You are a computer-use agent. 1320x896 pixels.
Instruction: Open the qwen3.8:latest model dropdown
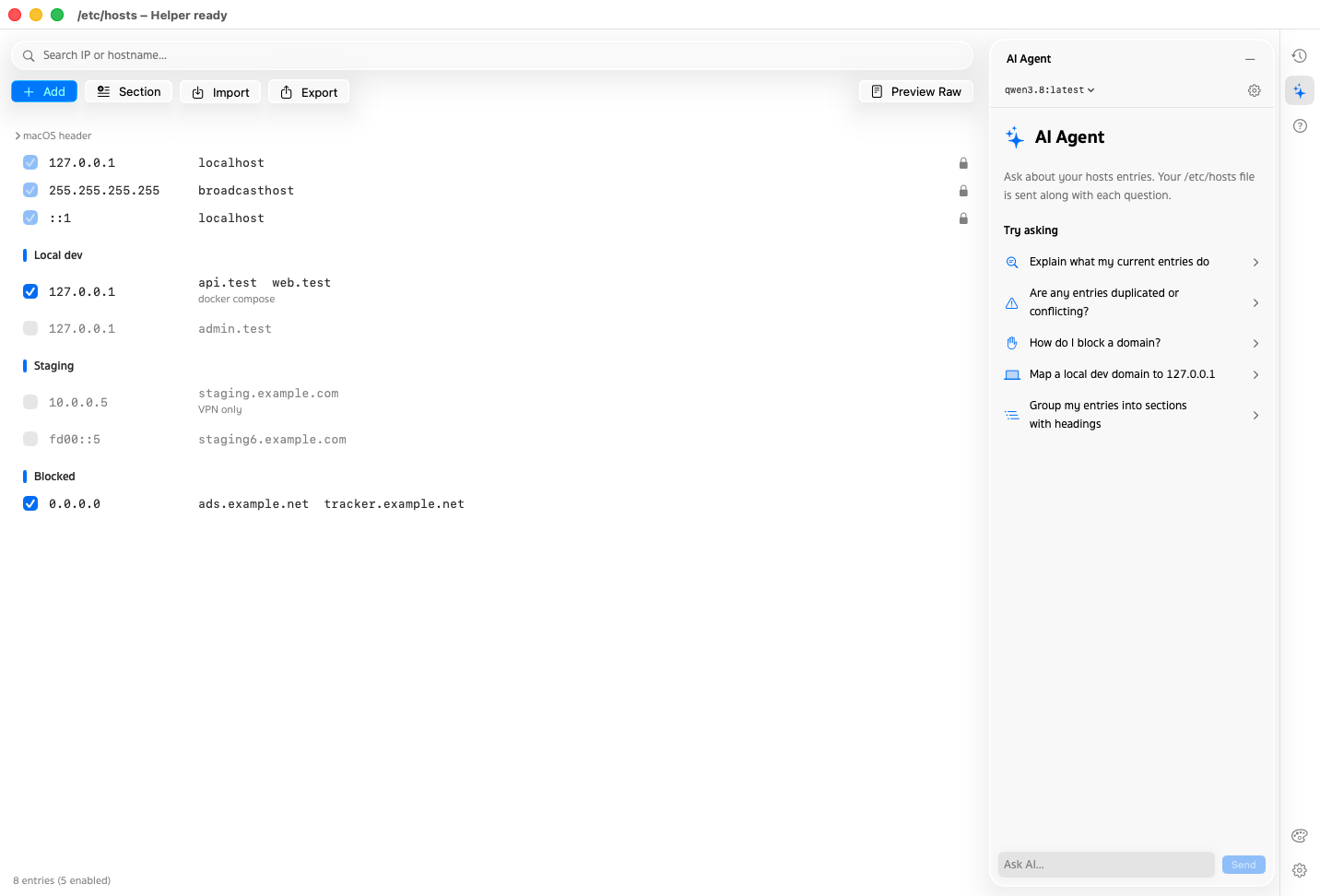(1050, 90)
